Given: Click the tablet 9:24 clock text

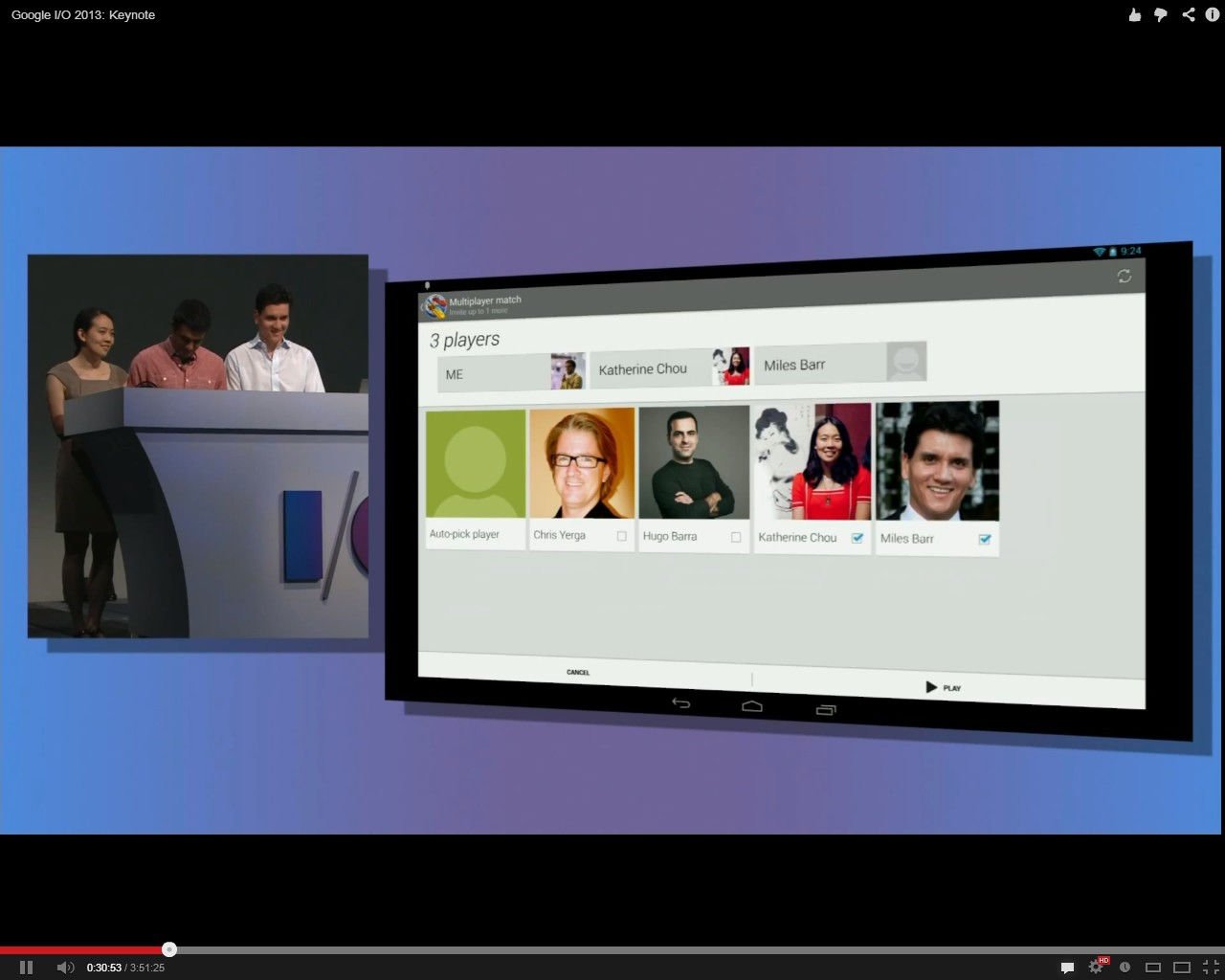Looking at the screenshot, I should pyautogui.click(x=1131, y=251).
